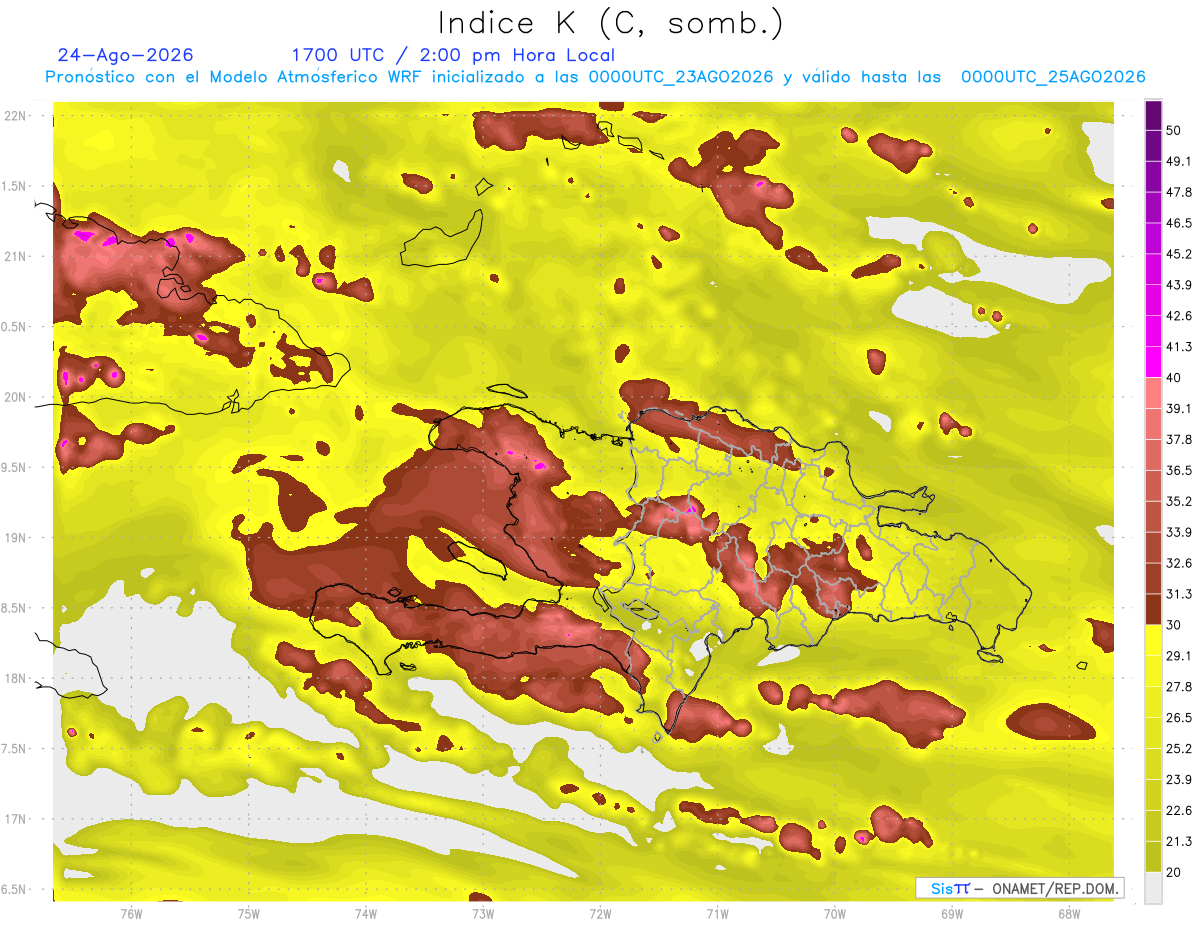The image size is (1200, 927).
Task: Click the legend value '21.3'
Action: click(x=1178, y=842)
